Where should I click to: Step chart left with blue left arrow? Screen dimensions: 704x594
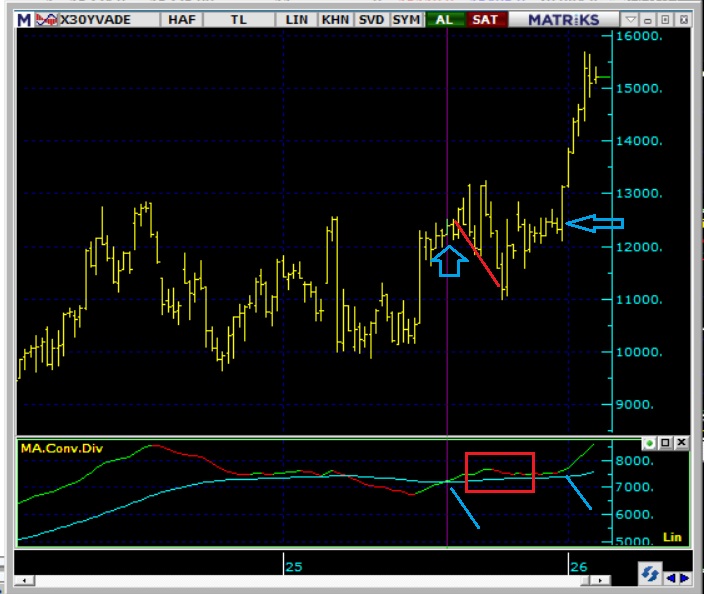click(x=672, y=577)
